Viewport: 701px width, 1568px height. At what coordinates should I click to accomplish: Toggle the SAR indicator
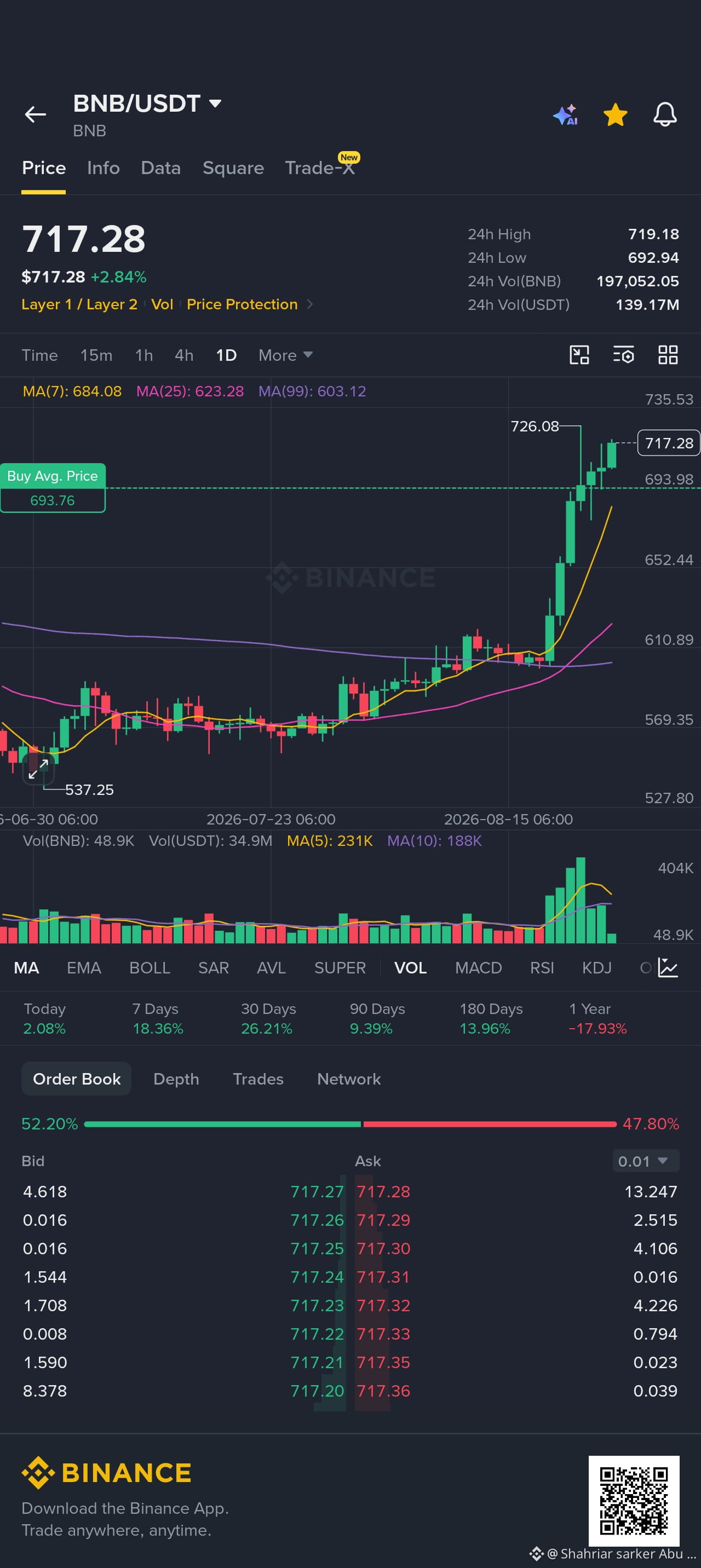(x=214, y=968)
